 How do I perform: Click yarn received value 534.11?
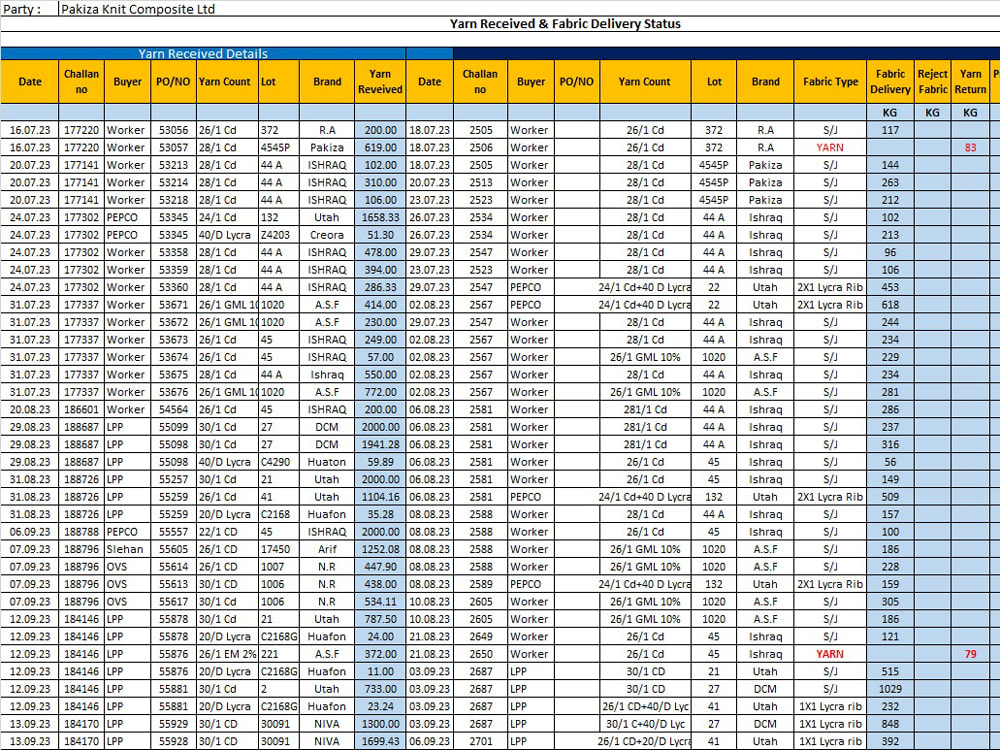pos(380,601)
